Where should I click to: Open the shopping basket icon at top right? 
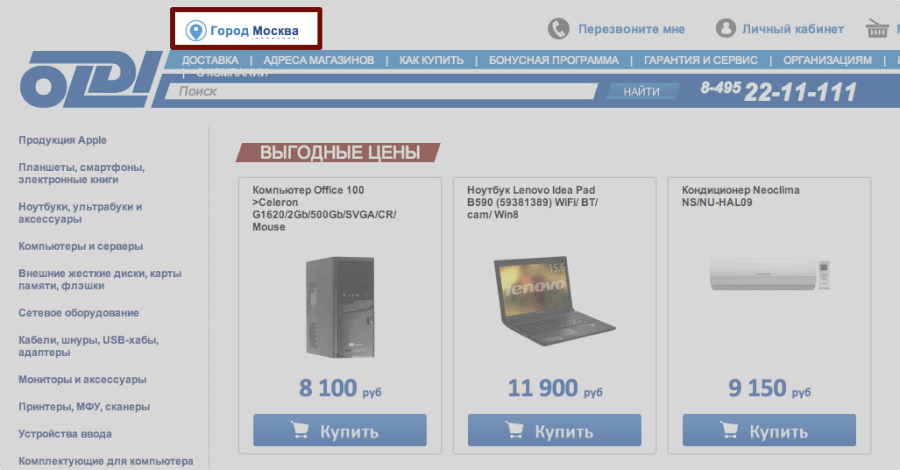877,28
